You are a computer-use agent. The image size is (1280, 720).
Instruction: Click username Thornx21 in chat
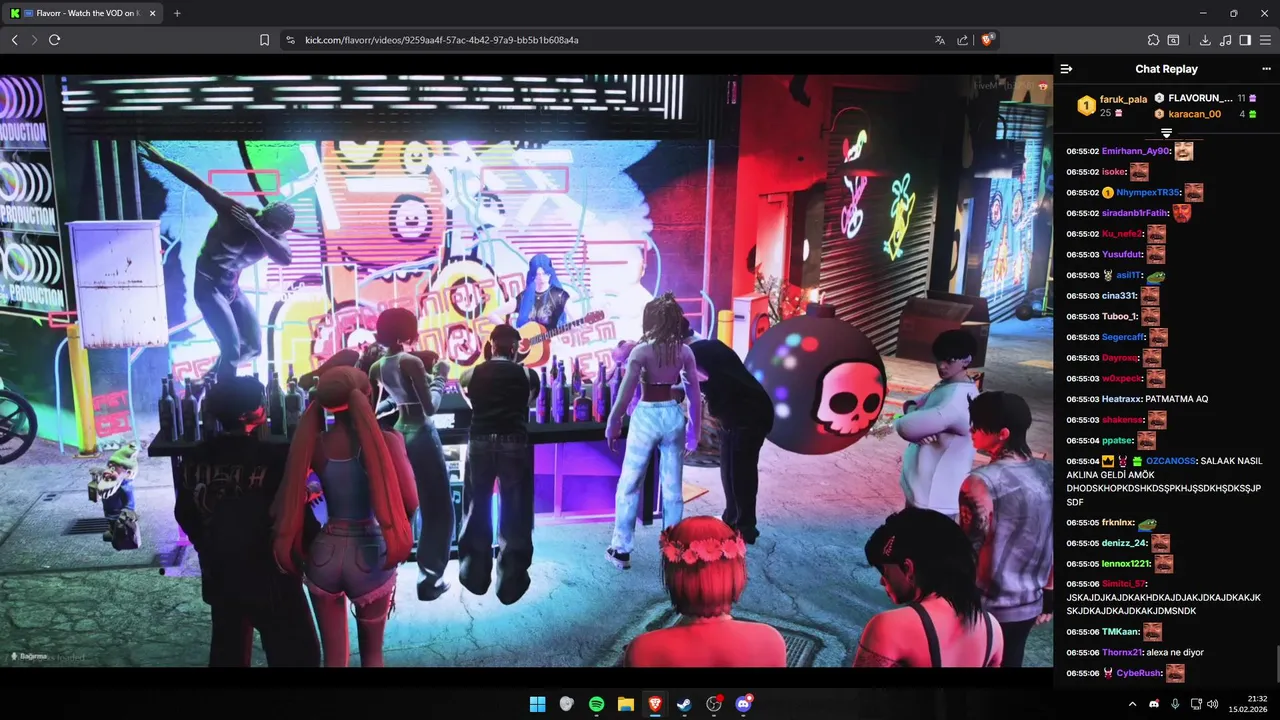pyautogui.click(x=1122, y=652)
